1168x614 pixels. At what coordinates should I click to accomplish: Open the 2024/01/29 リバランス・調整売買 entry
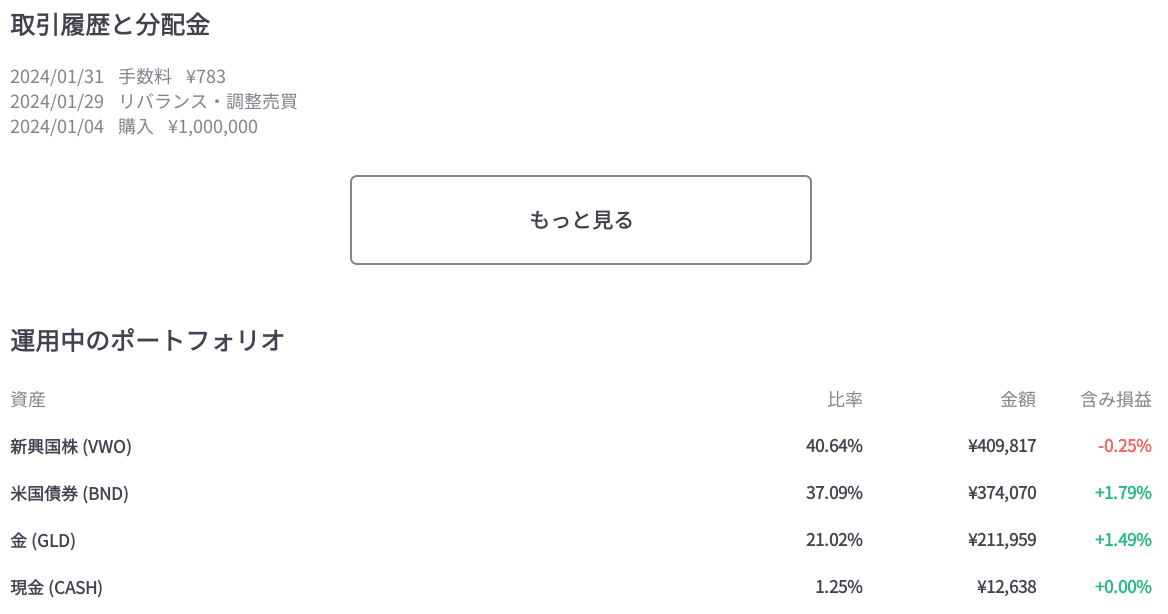(x=153, y=101)
